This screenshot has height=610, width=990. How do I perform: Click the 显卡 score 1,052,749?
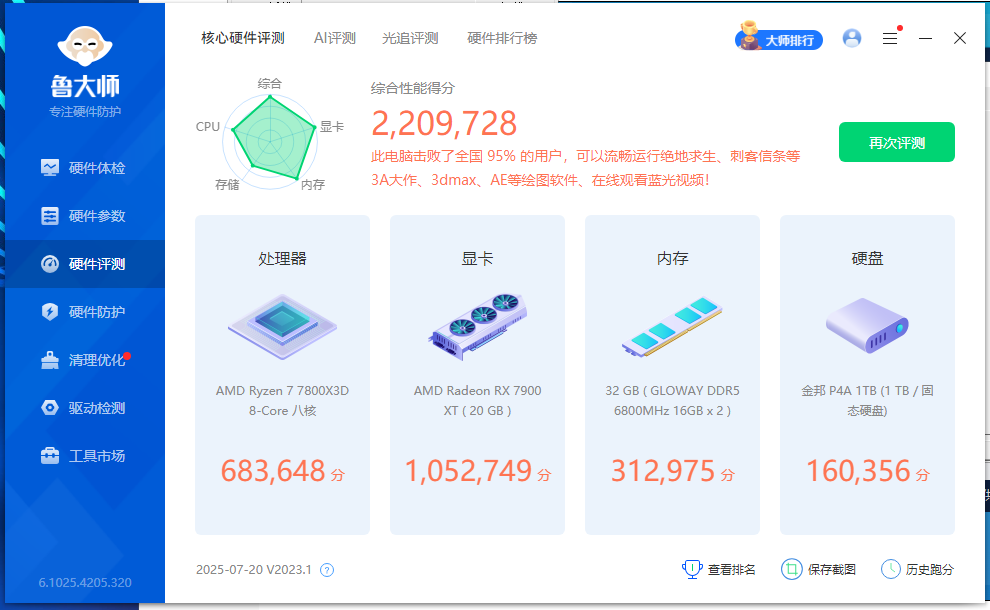(x=468, y=471)
